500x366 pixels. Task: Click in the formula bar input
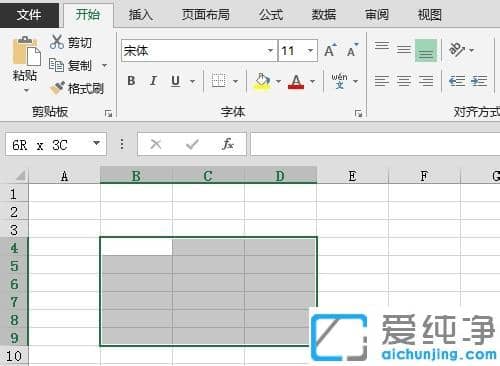click(x=375, y=144)
